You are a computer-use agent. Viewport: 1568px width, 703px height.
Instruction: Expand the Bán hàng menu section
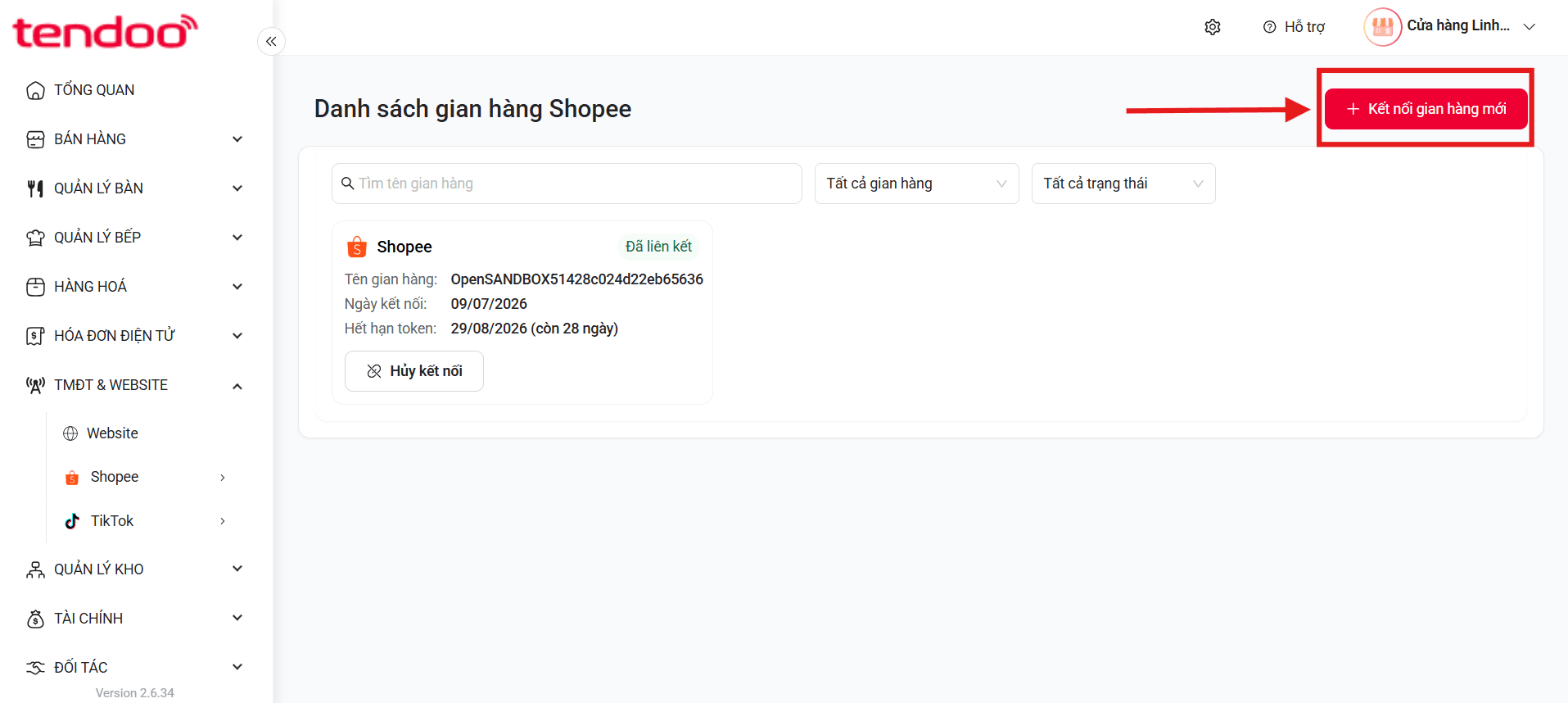(x=135, y=139)
